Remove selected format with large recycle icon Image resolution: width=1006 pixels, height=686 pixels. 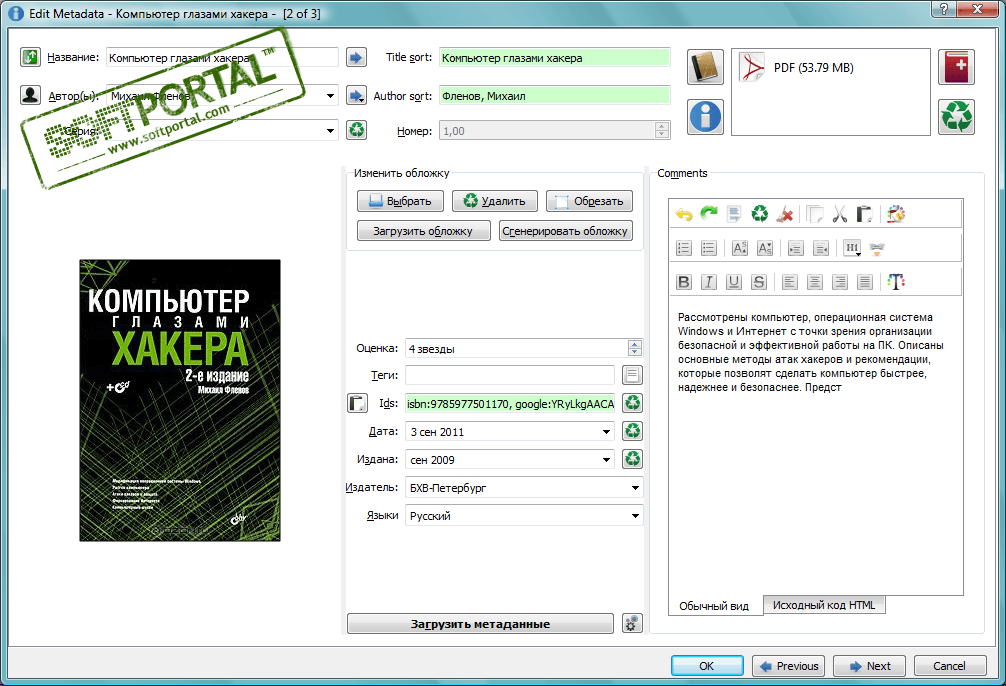point(956,117)
